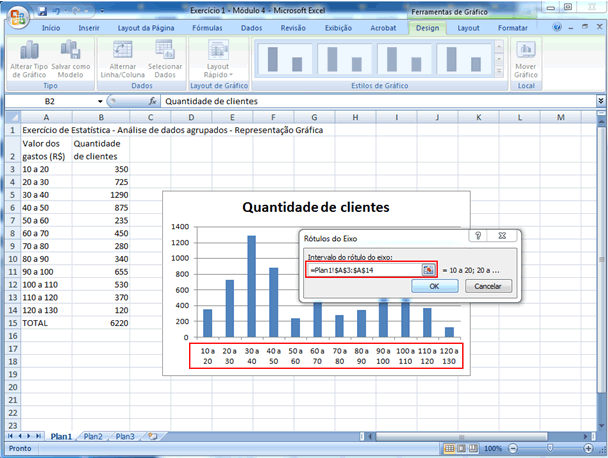Click the Office button logo
Image resolution: width=608 pixels, height=458 pixels.
coord(16,14)
